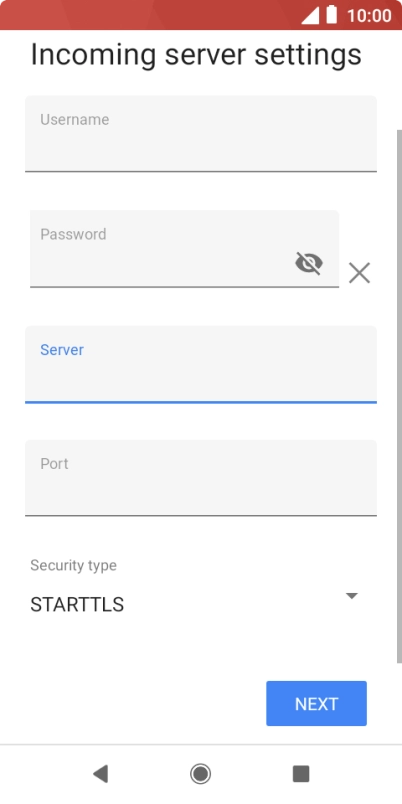
Task: Tap the Android back navigation triangle
Action: click(x=100, y=773)
